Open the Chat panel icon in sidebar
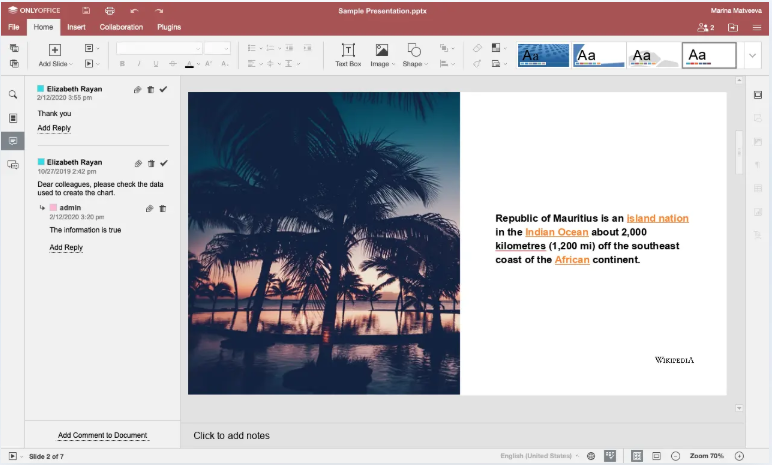Screen dimensions: 772x465 point(13,165)
